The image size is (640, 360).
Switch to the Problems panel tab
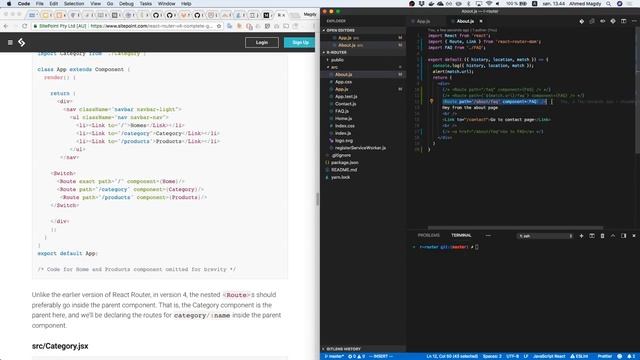tap(429, 235)
